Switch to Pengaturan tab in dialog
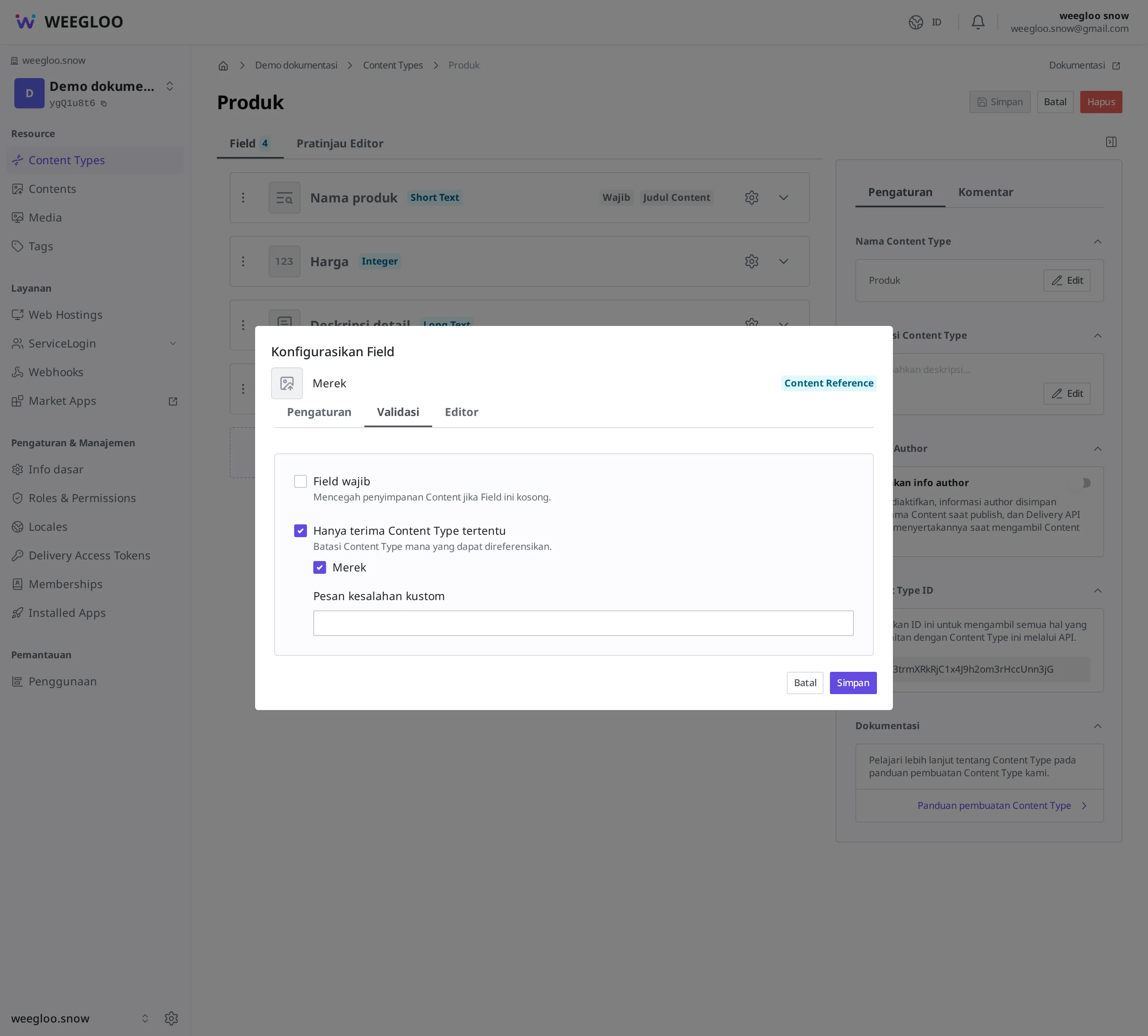The height and width of the screenshot is (1036, 1148). 319,412
